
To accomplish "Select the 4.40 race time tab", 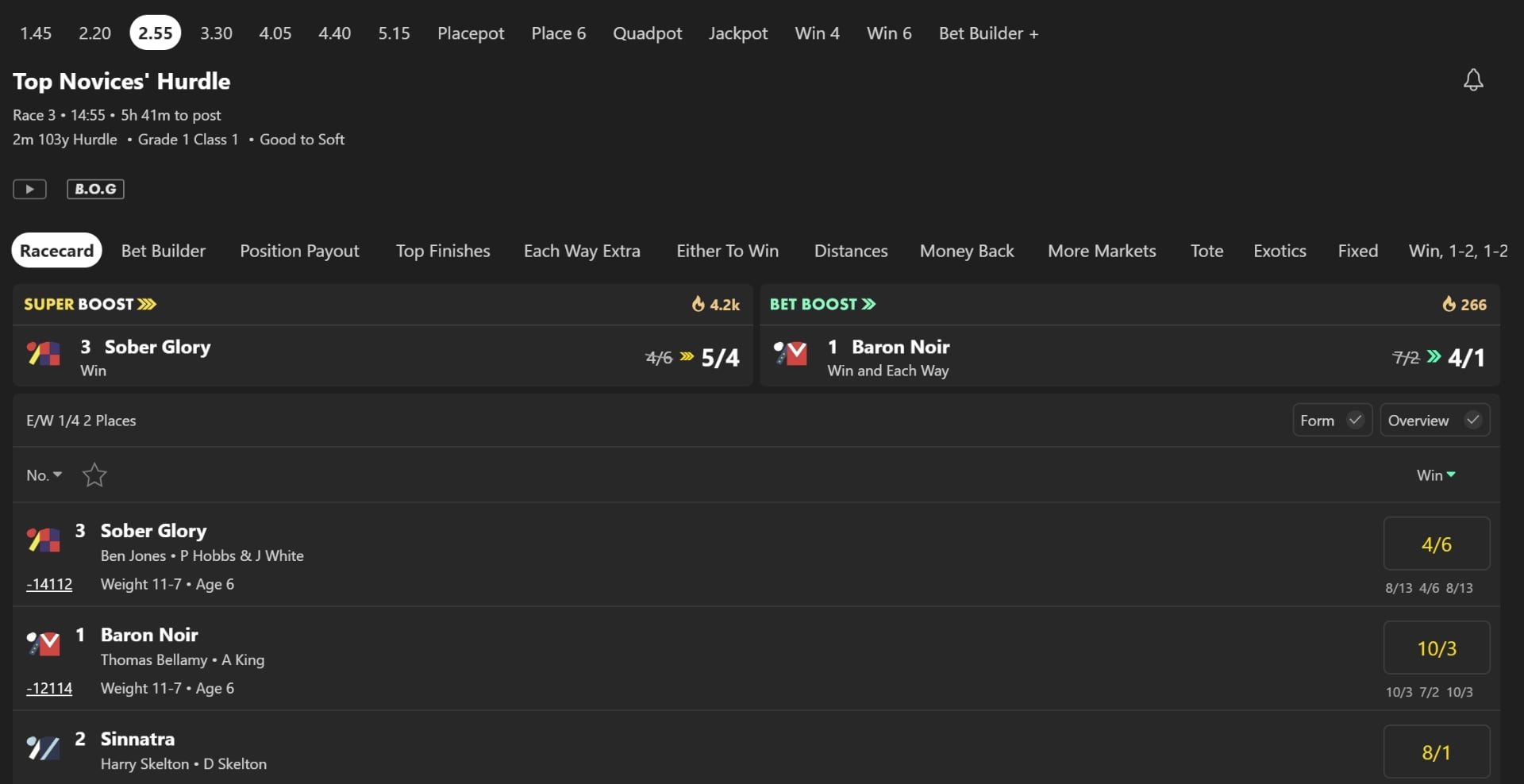I will [x=335, y=33].
